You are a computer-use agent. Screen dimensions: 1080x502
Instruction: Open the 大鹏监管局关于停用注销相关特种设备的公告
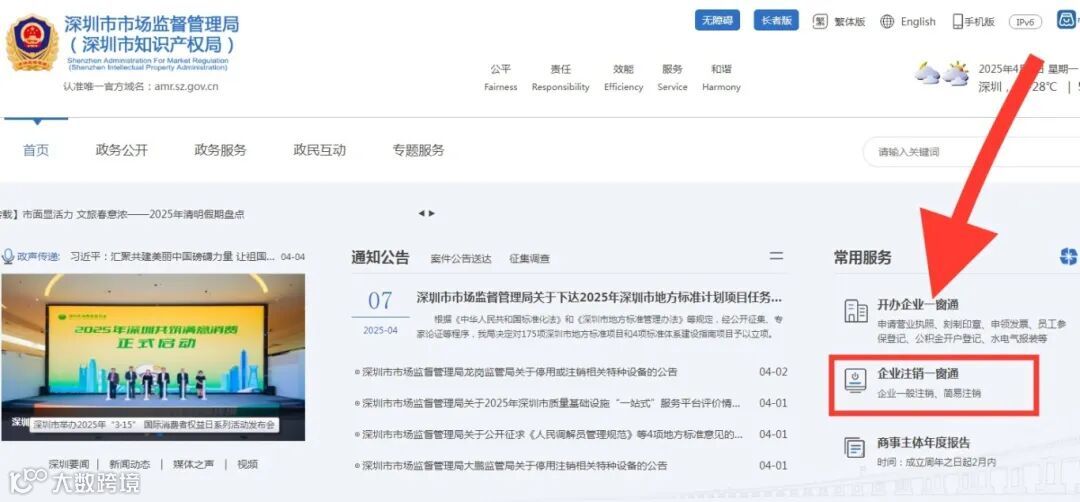(515, 466)
